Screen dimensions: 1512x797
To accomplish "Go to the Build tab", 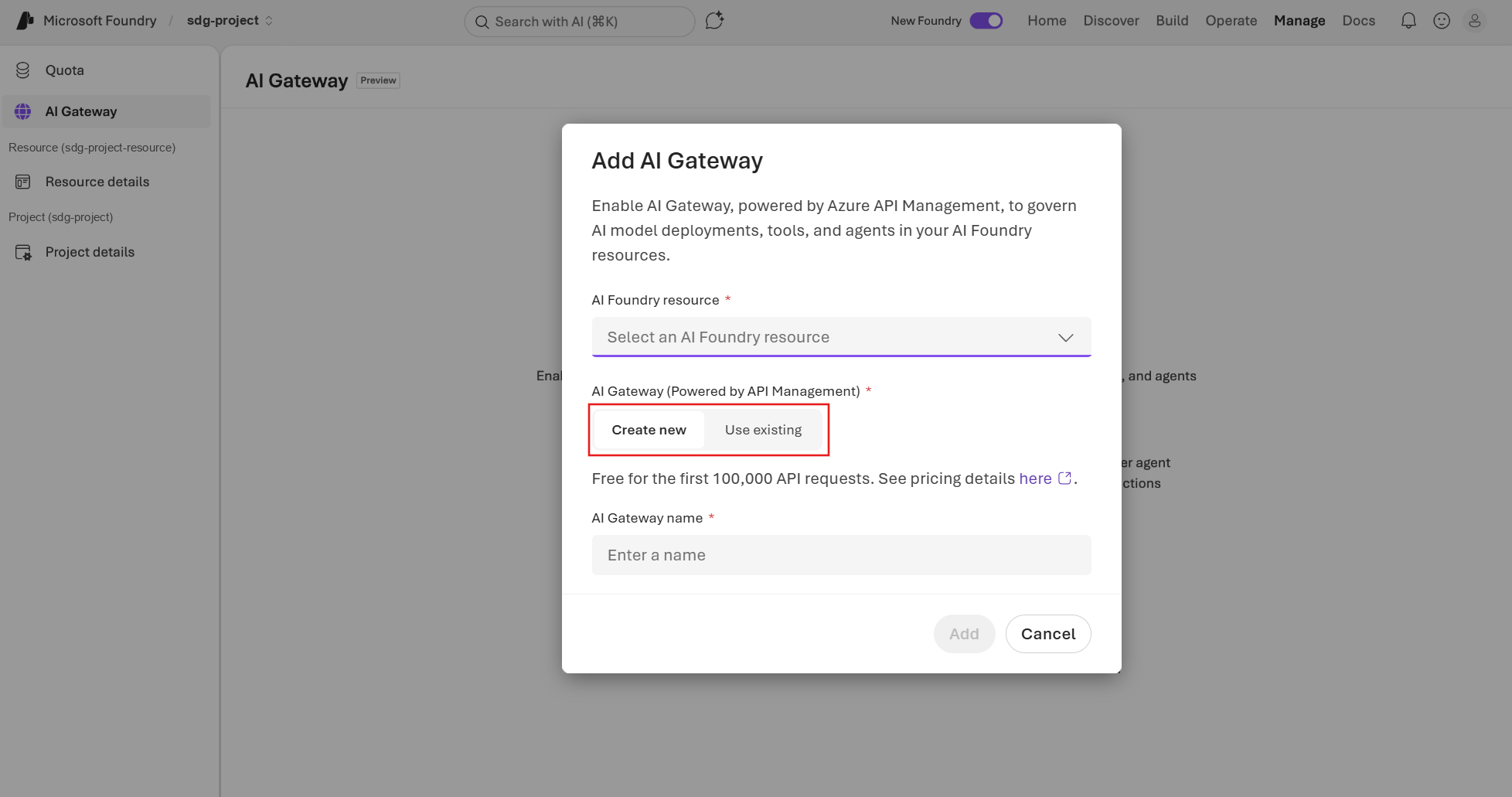I will pyautogui.click(x=1172, y=21).
